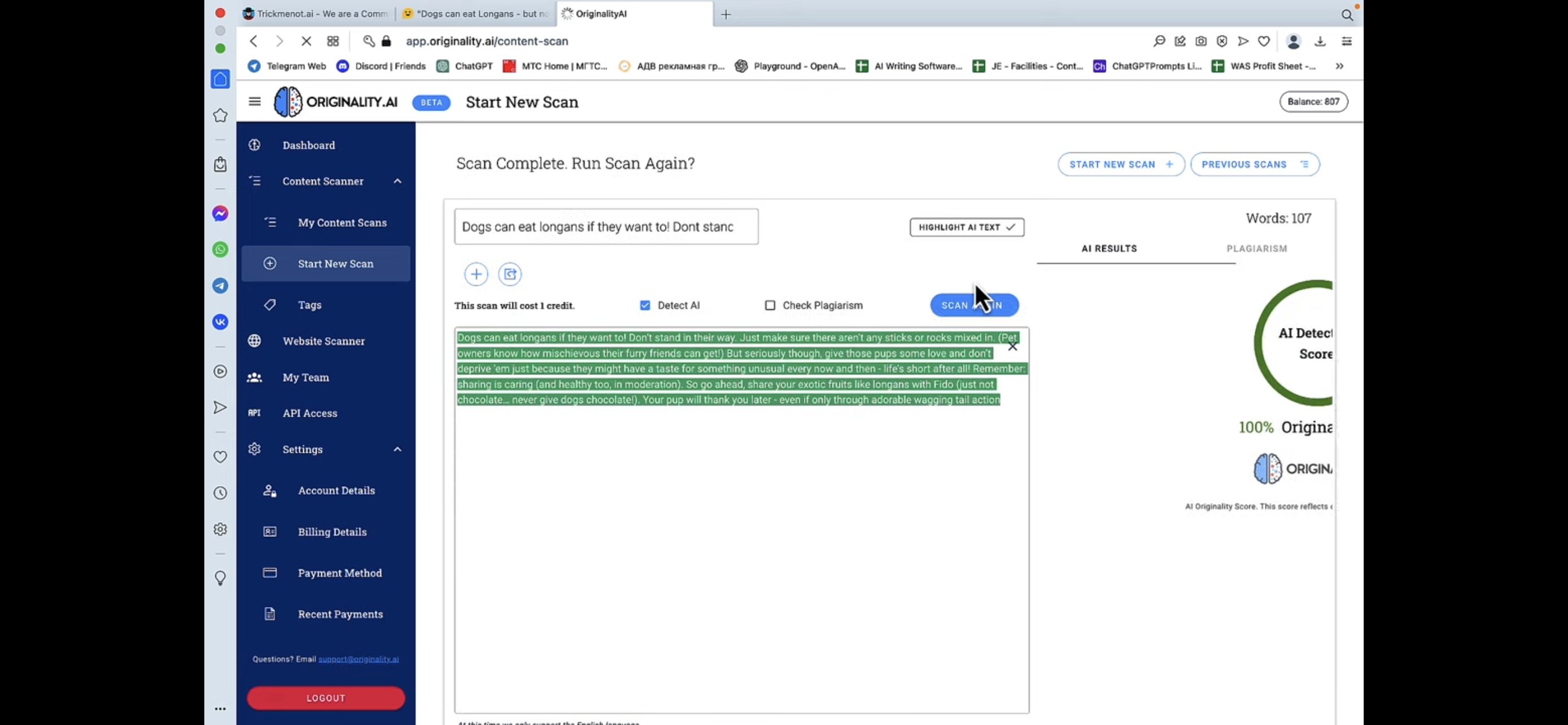The image size is (1568, 725).
Task: Collapse the Settings section chevron
Action: pos(397,449)
